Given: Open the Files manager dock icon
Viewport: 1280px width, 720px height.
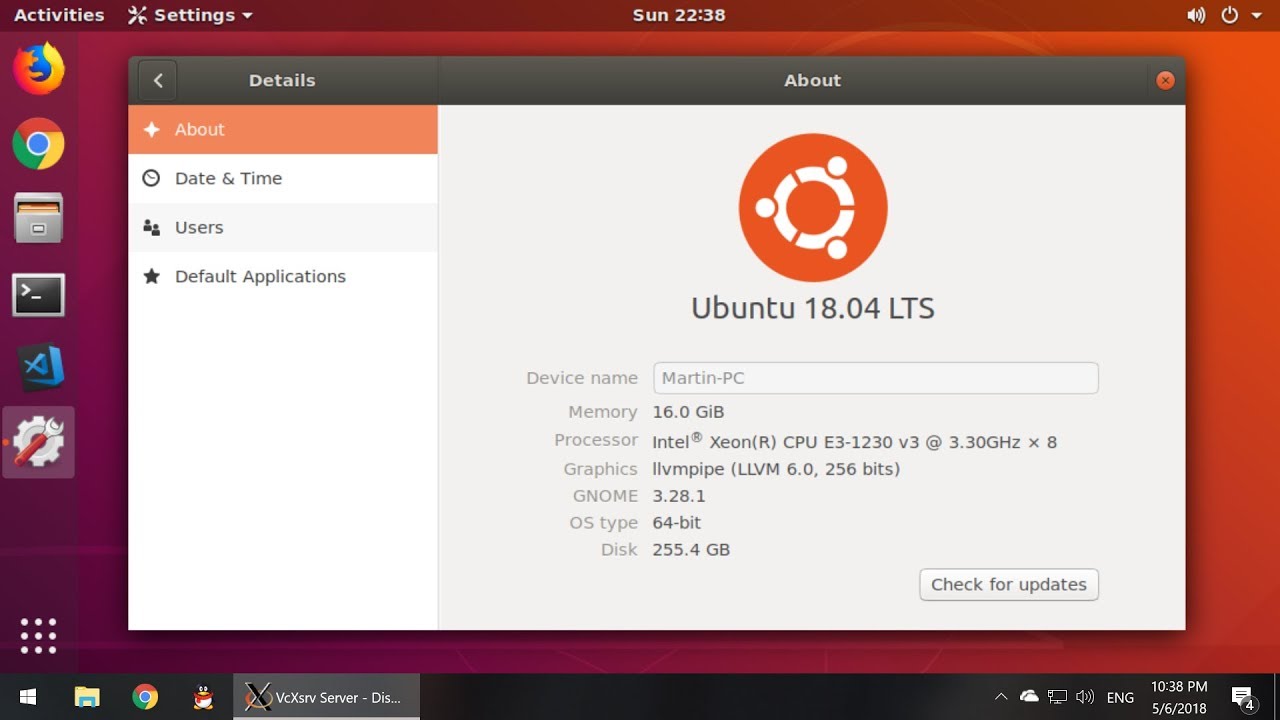Looking at the screenshot, I should pyautogui.click(x=38, y=218).
